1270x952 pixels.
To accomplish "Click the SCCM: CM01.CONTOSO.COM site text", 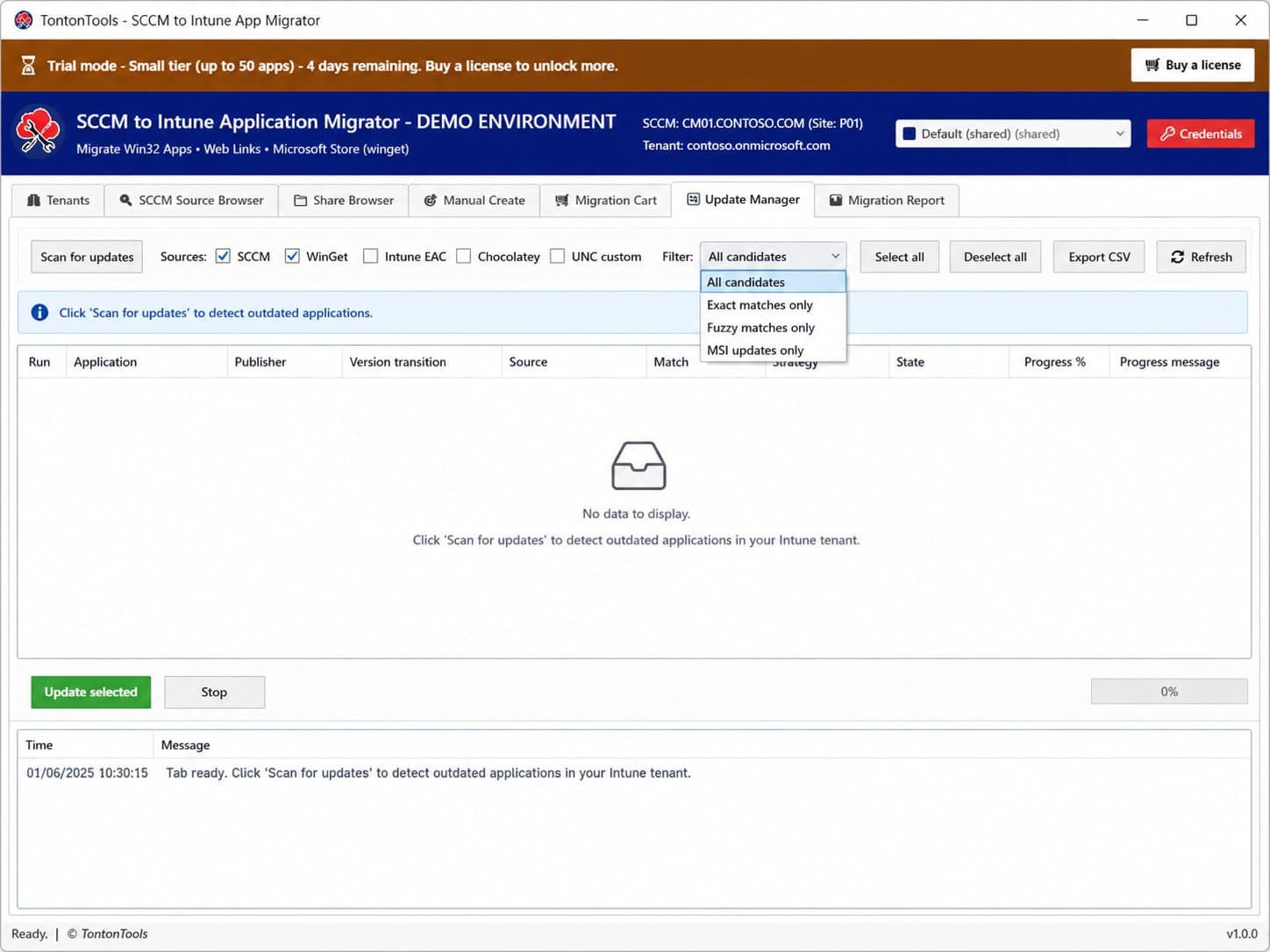I will pyautogui.click(x=753, y=124).
